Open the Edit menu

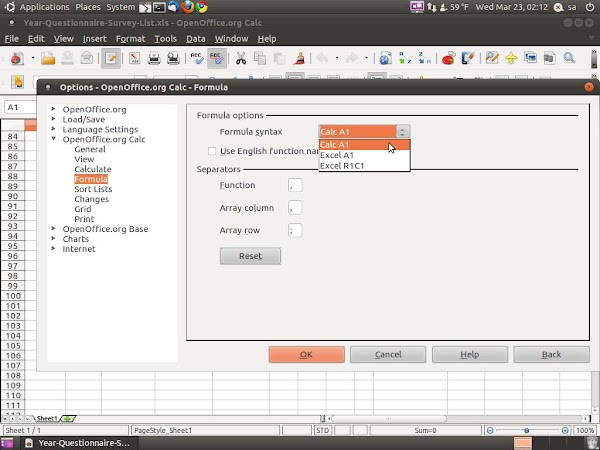[x=36, y=39]
